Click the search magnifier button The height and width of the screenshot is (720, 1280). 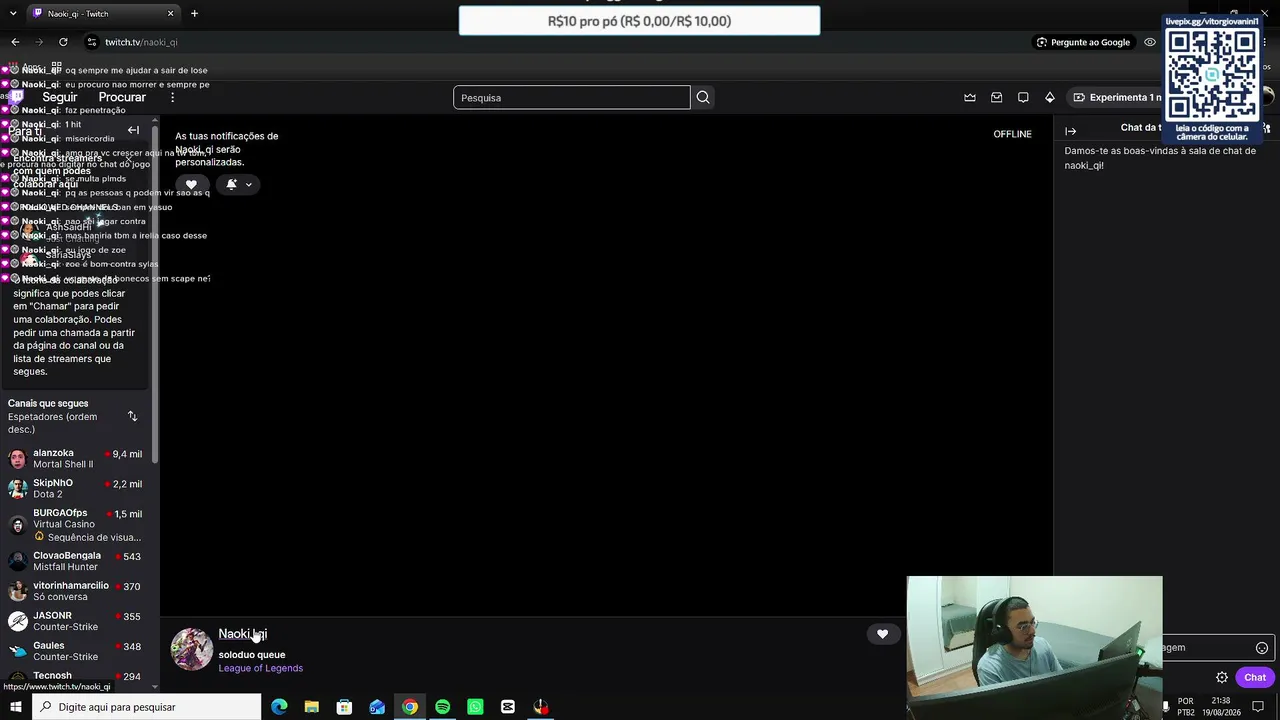[x=703, y=97]
